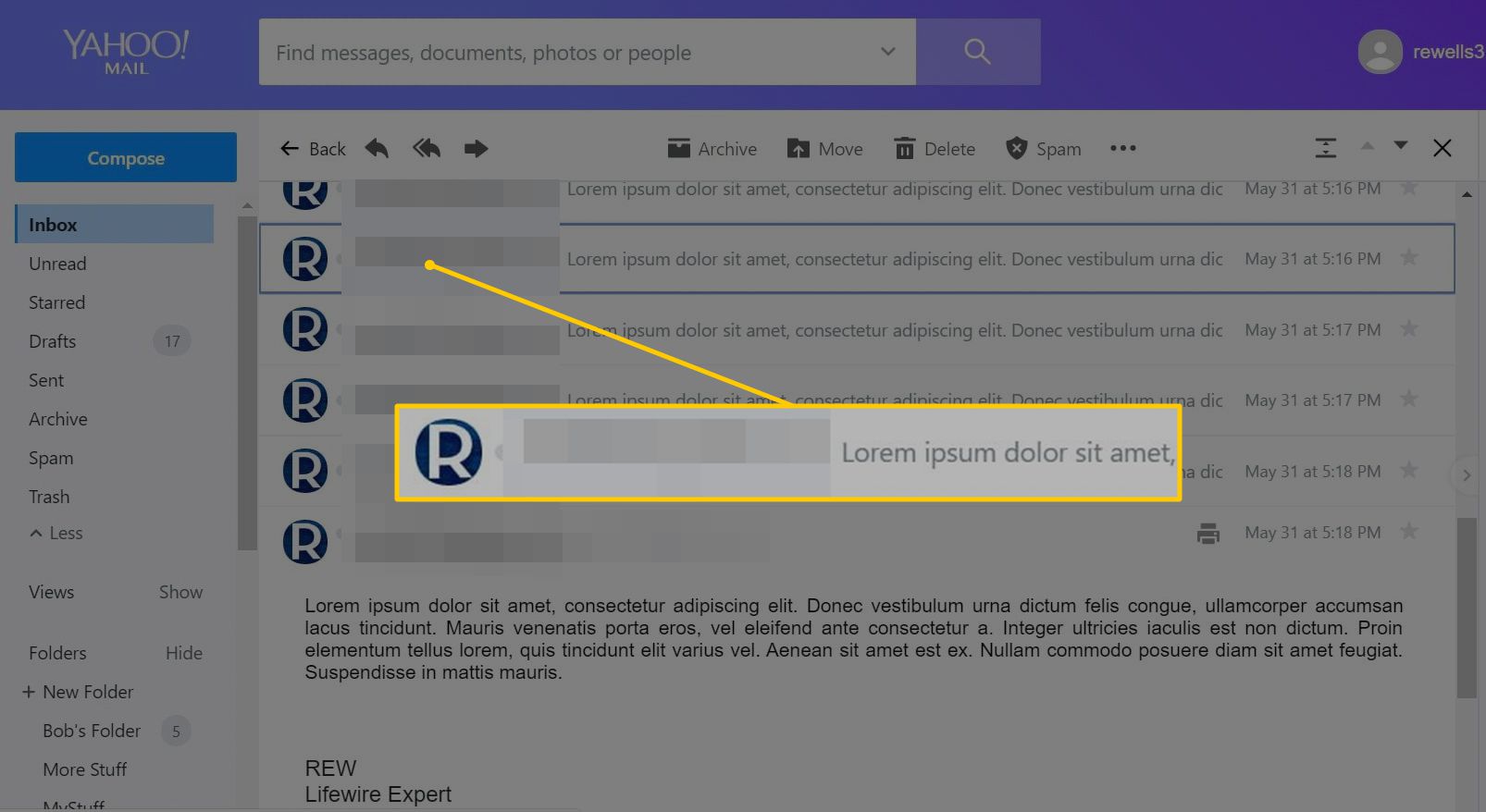1486x812 pixels.
Task: Star the second 5:17 PM message
Action: point(1409,399)
